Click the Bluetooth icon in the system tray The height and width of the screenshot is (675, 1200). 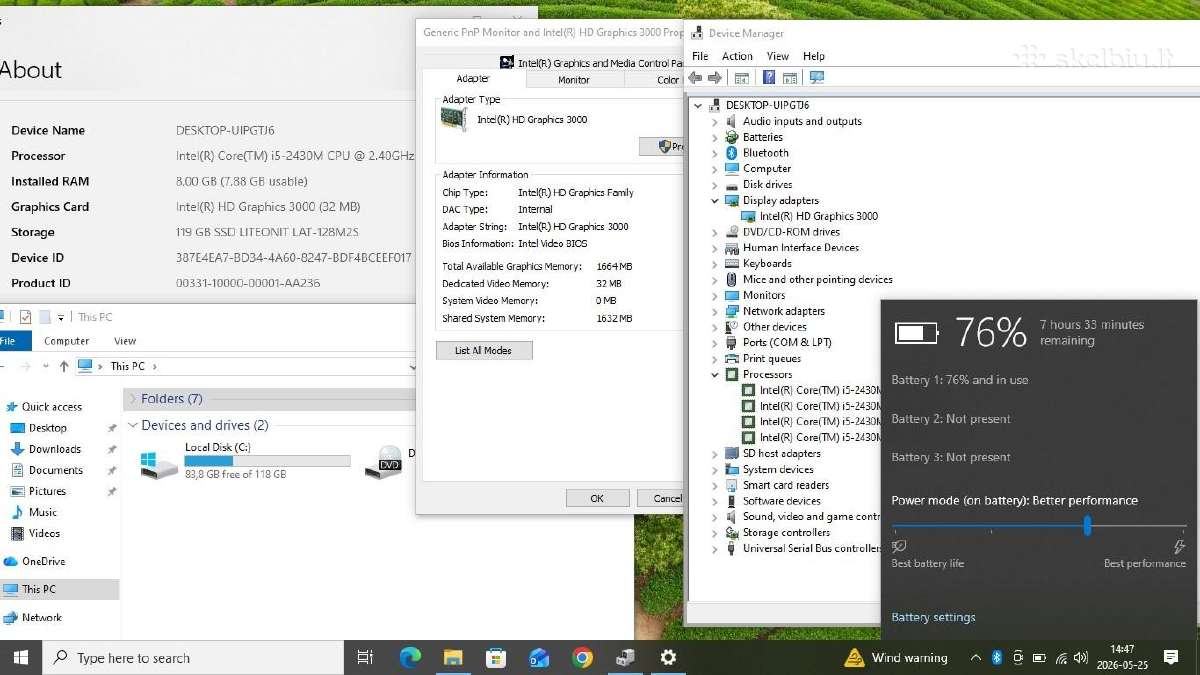pyautogui.click(x=997, y=657)
